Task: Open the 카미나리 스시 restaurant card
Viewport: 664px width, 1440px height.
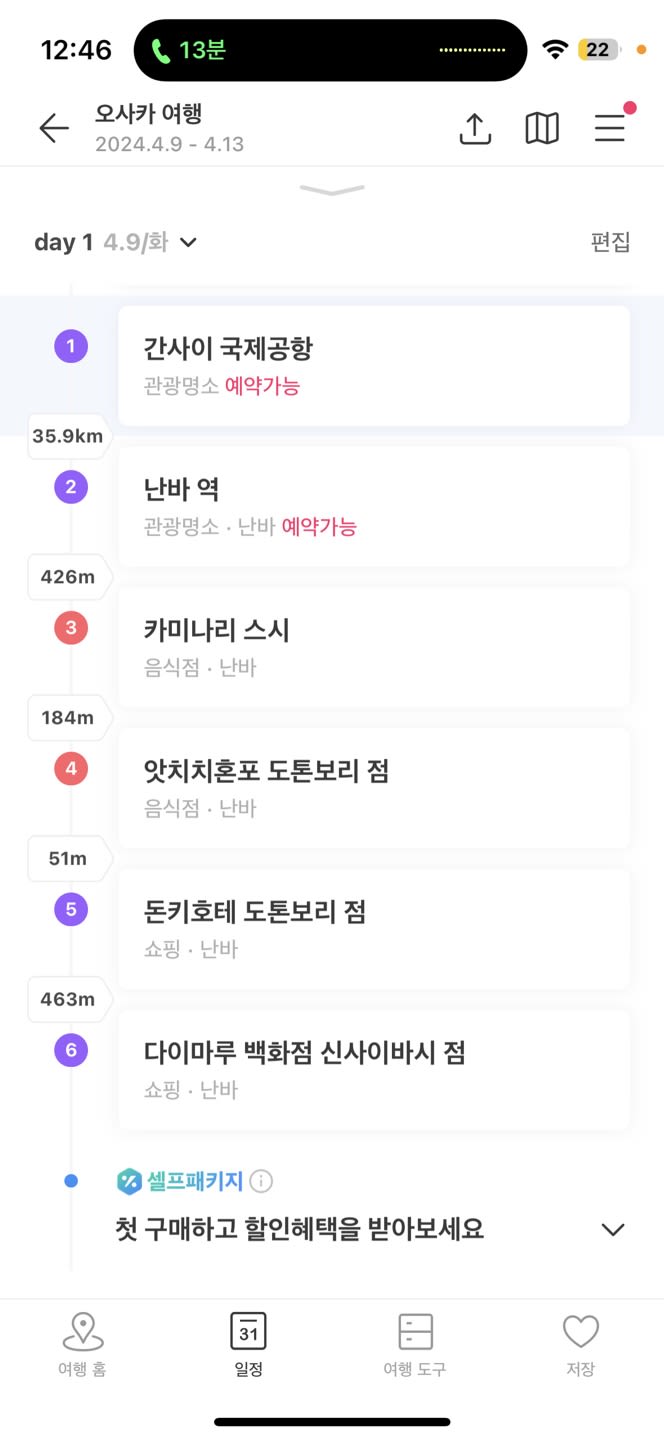Action: (x=374, y=647)
